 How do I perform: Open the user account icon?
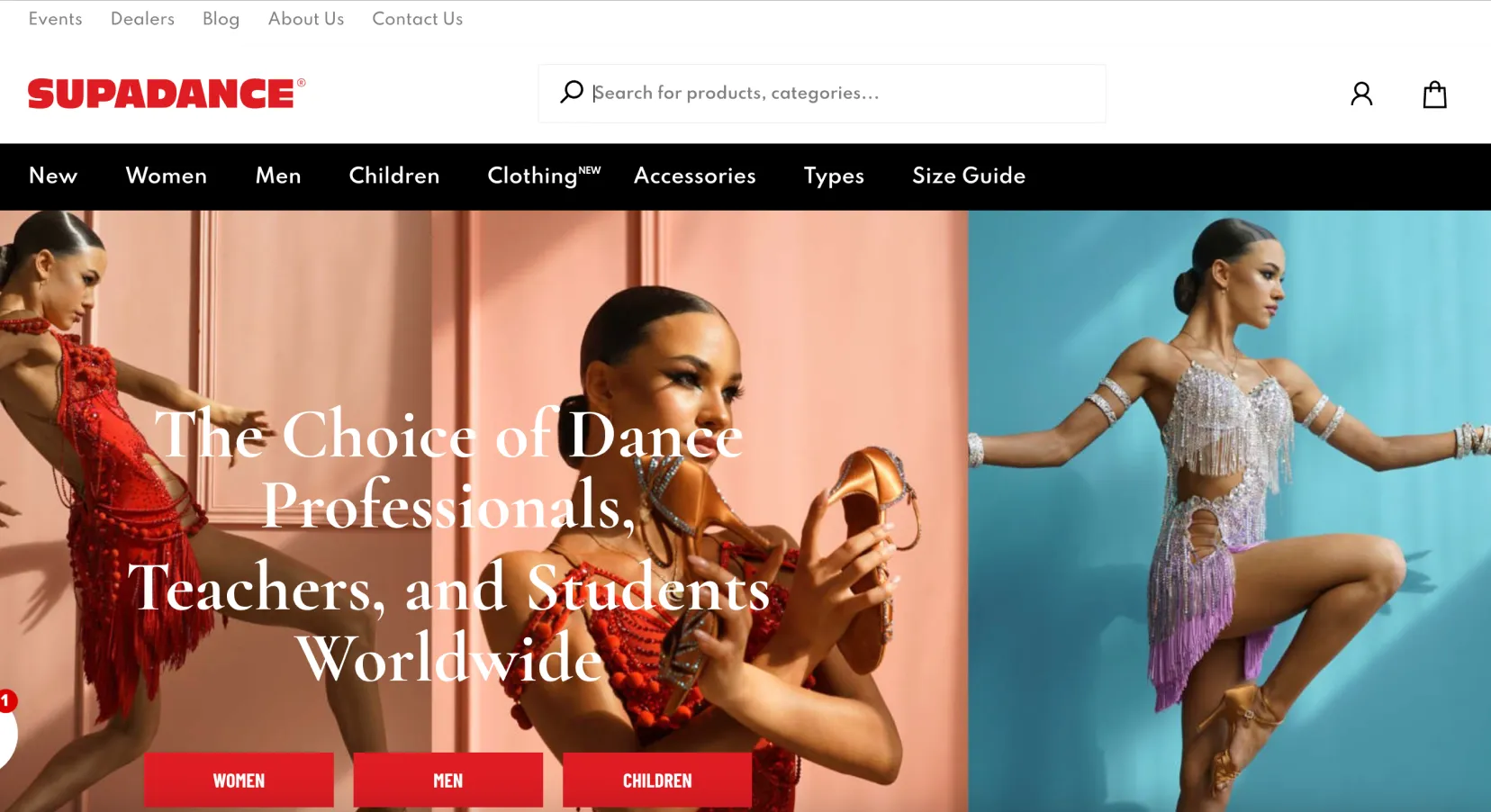tap(1361, 94)
